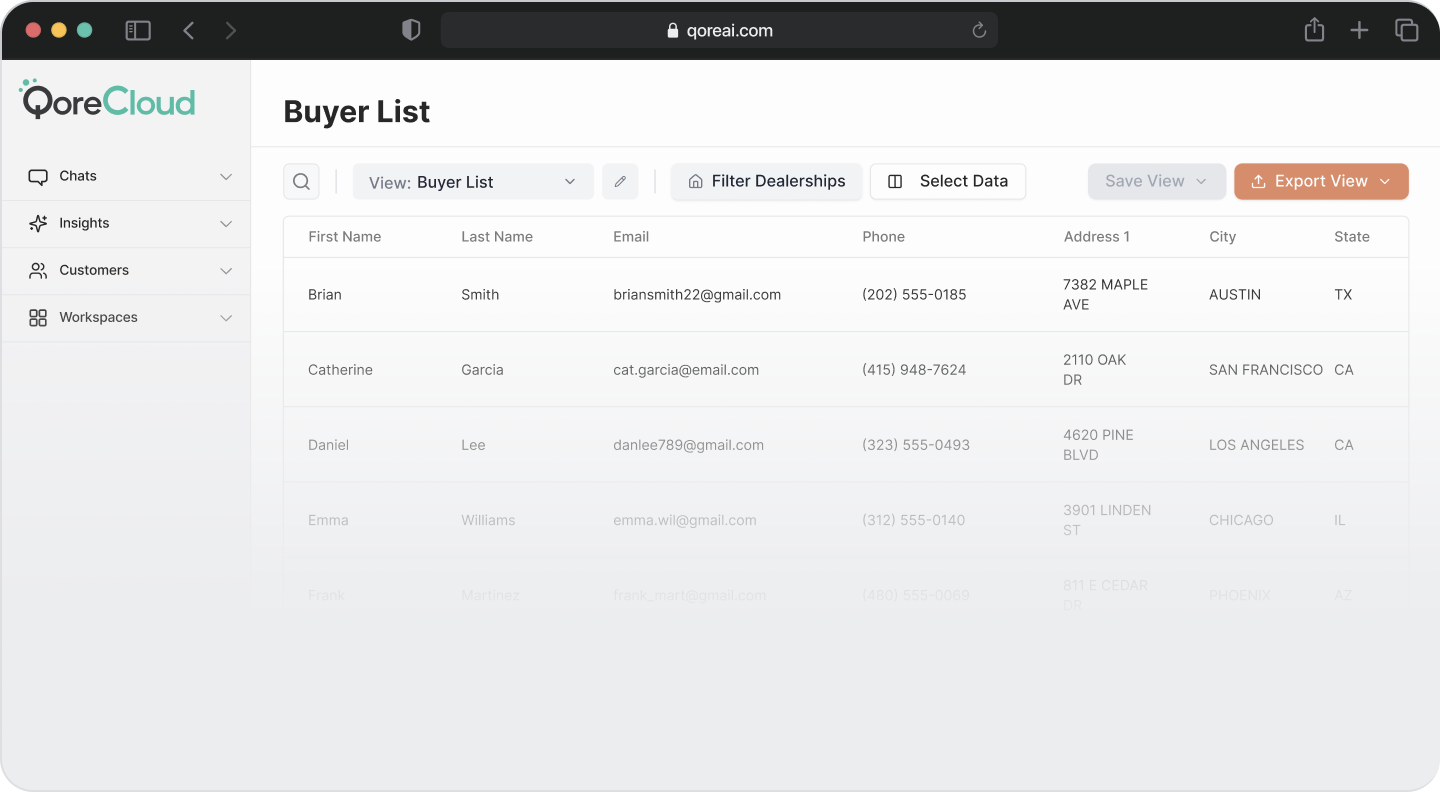Viewport: 1440px width, 792px height.
Task: Reload the page with refresh icon
Action: (979, 31)
